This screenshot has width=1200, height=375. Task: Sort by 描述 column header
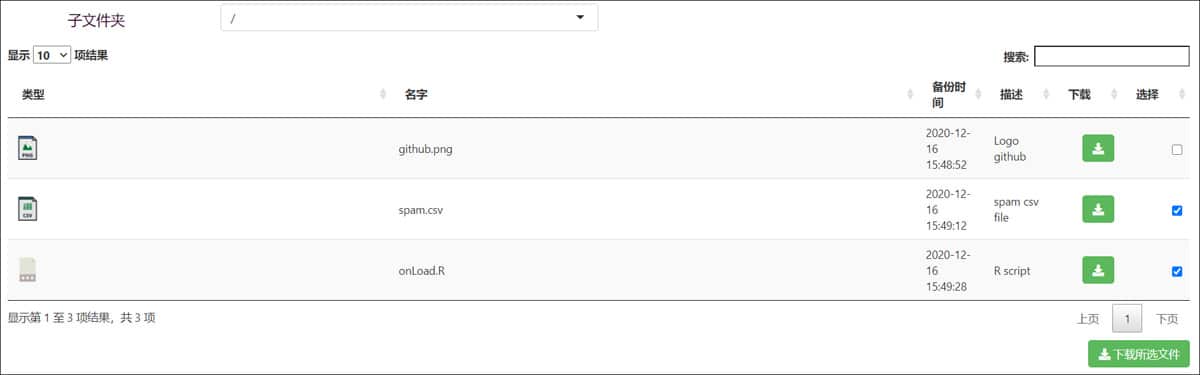[1011, 95]
